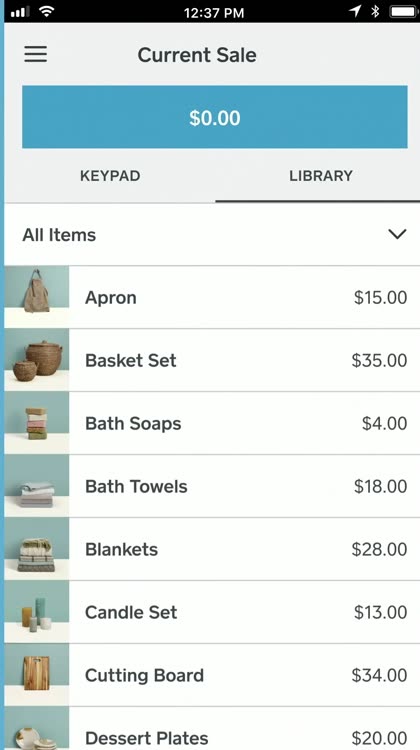Add Blankets item to sale
This screenshot has height=750, width=420.
point(212,549)
